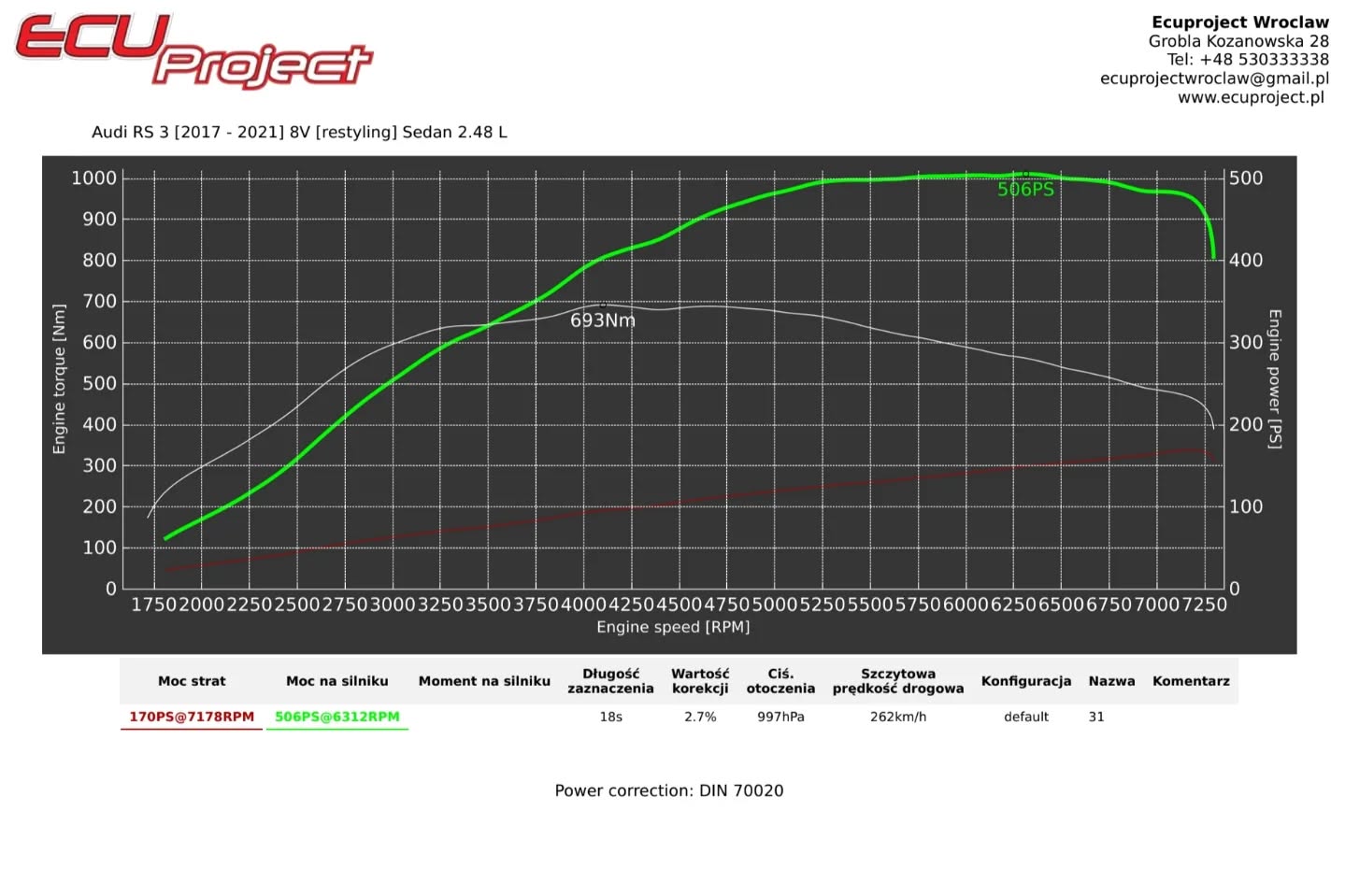
Task: Select the Grobla Kozanowska 28 address
Action: click(1238, 41)
